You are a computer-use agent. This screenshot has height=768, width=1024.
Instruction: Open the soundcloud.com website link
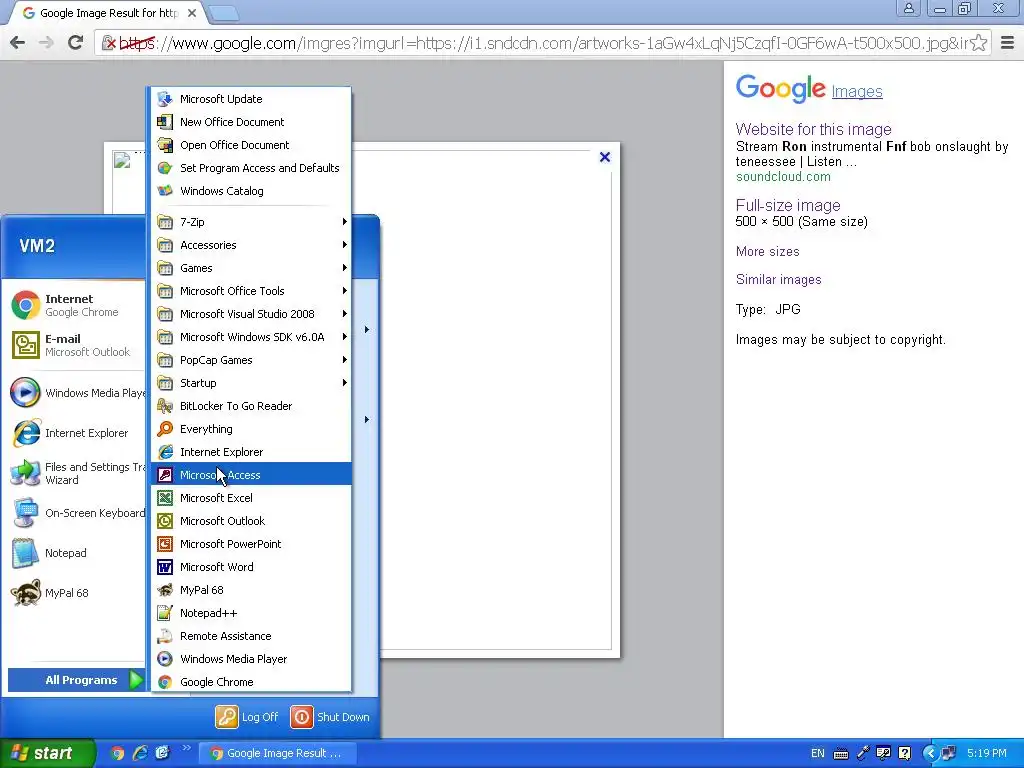pyautogui.click(x=783, y=176)
